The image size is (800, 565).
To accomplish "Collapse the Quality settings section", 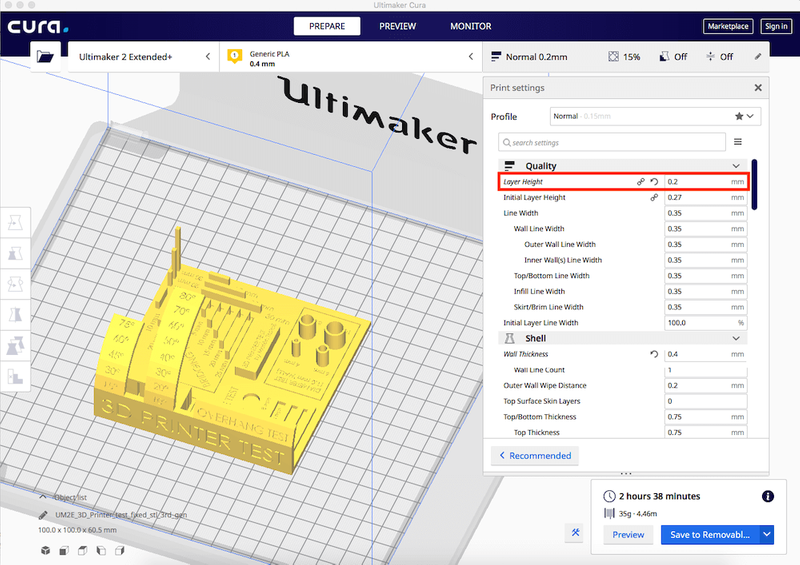I will [x=736, y=166].
